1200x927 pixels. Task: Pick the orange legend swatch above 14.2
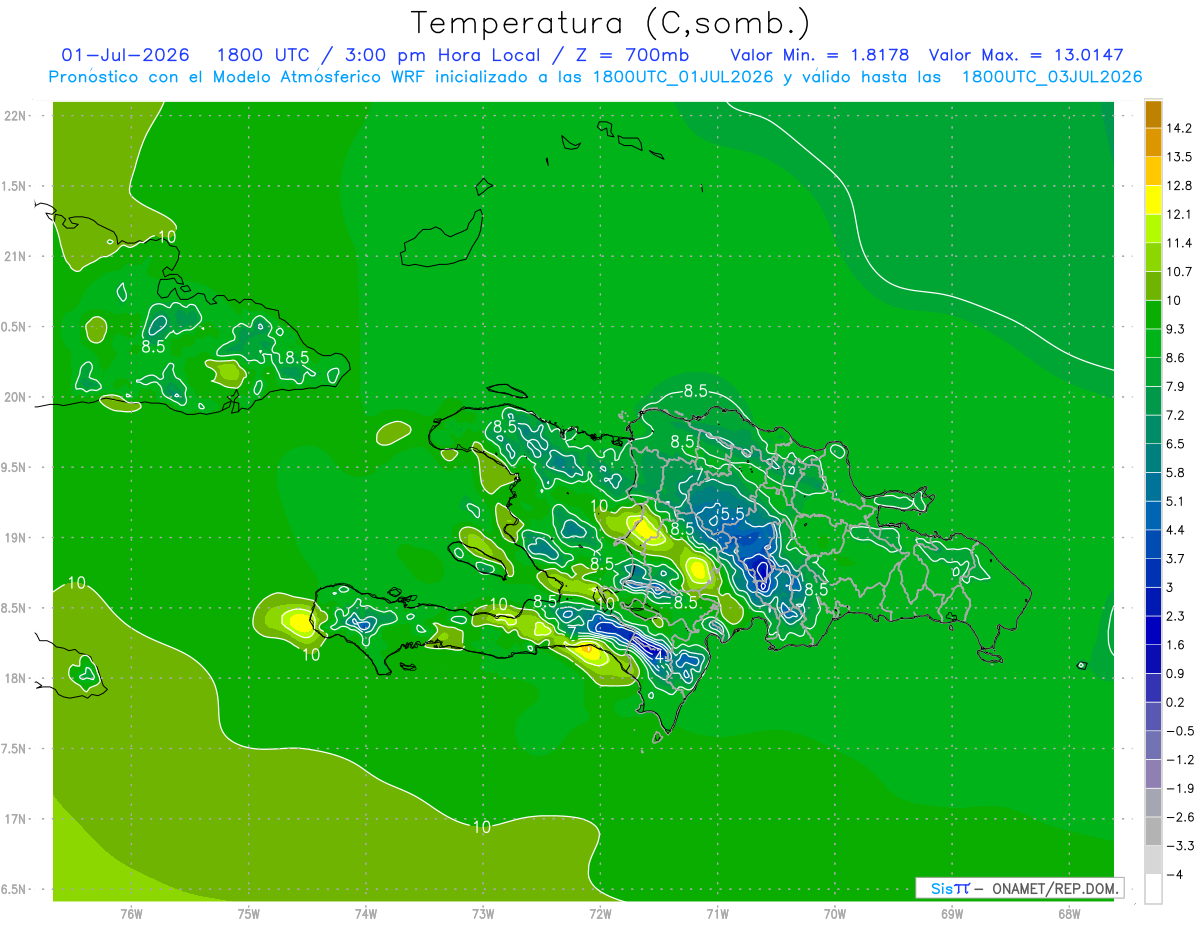point(1153,113)
